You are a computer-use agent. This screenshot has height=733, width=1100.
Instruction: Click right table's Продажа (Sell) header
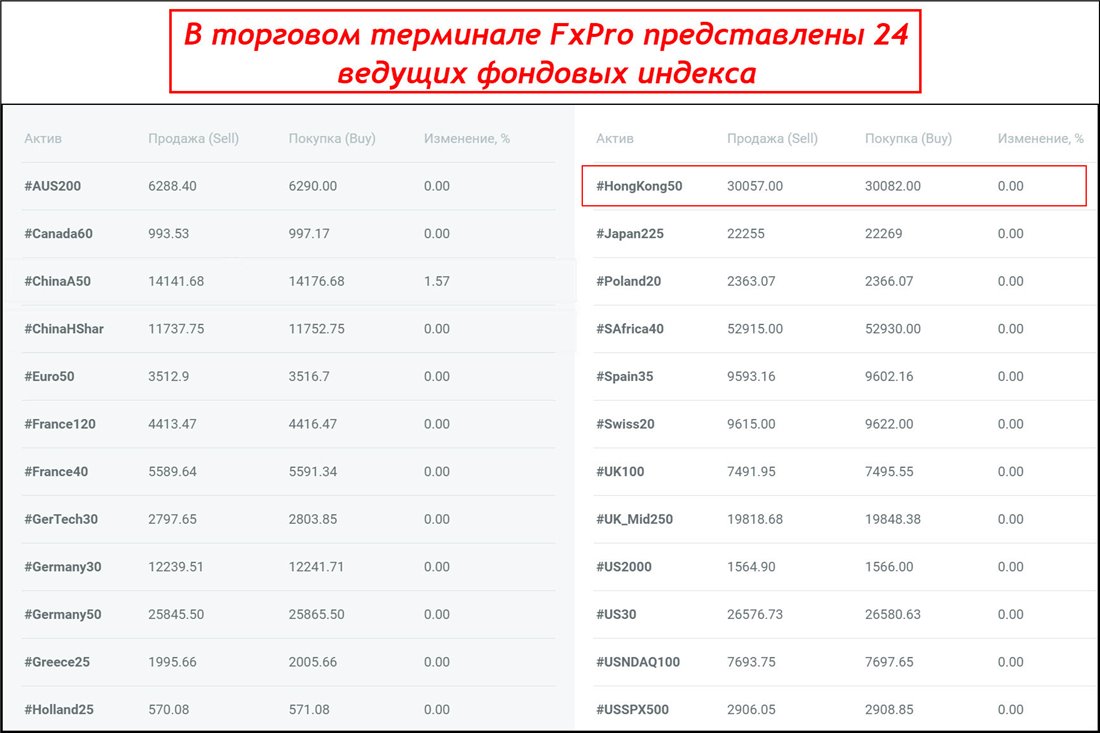coord(772,139)
